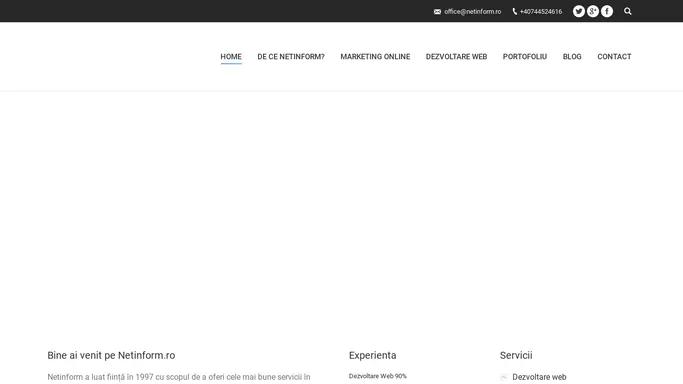Viewport: 683px width, 384px height.
Task: Click the icon beside Dezvoltare web
Action: (504, 377)
